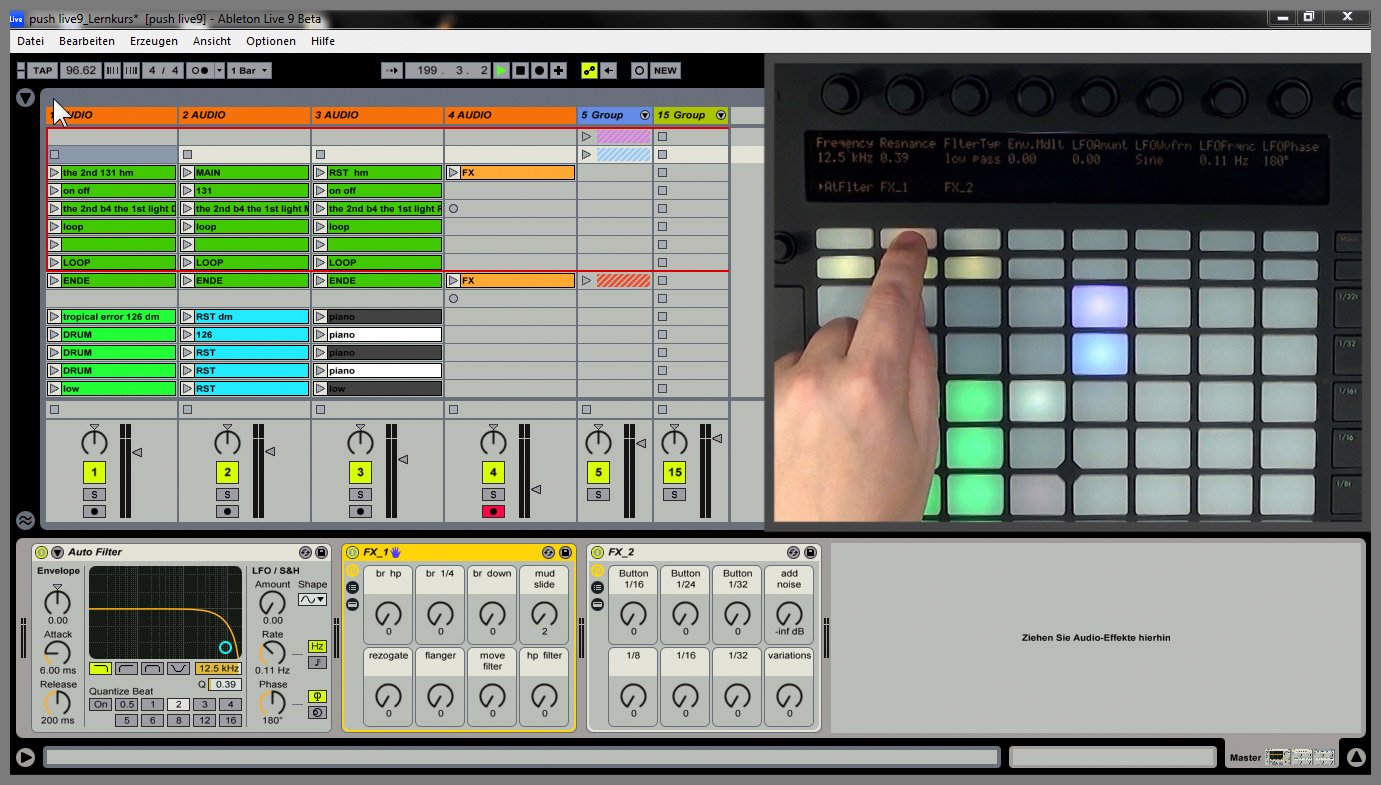Image resolution: width=1381 pixels, height=785 pixels.
Task: Arm track 1 for recording
Action: coord(94,512)
